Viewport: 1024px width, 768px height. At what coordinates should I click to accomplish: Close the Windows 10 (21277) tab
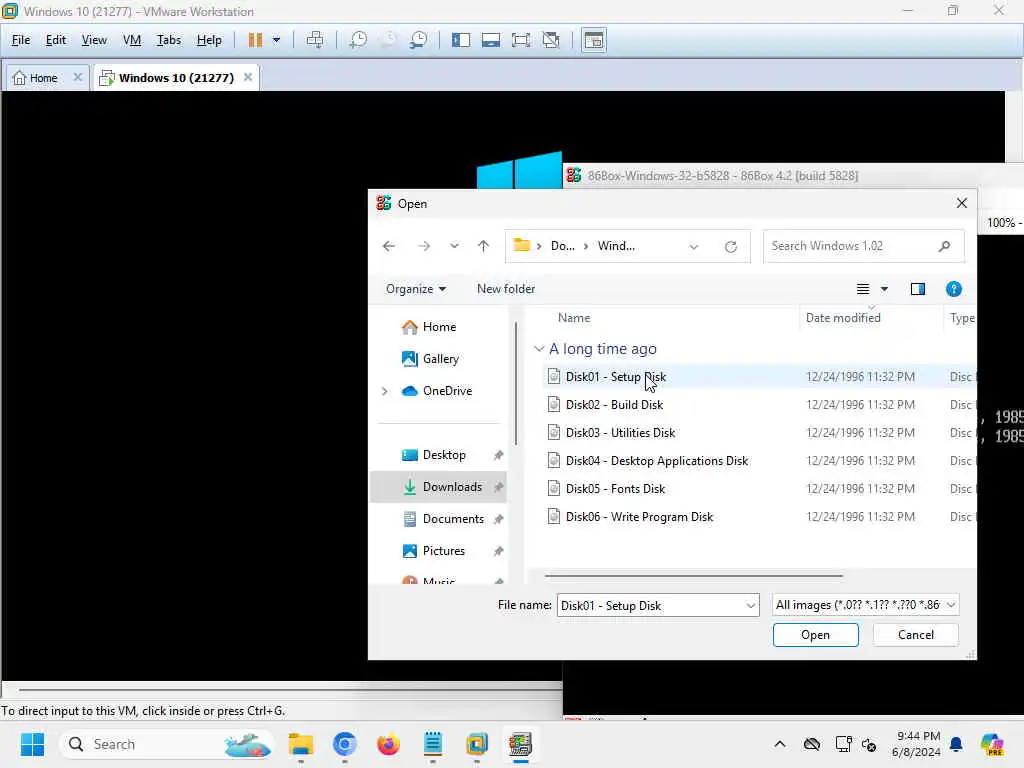point(248,77)
